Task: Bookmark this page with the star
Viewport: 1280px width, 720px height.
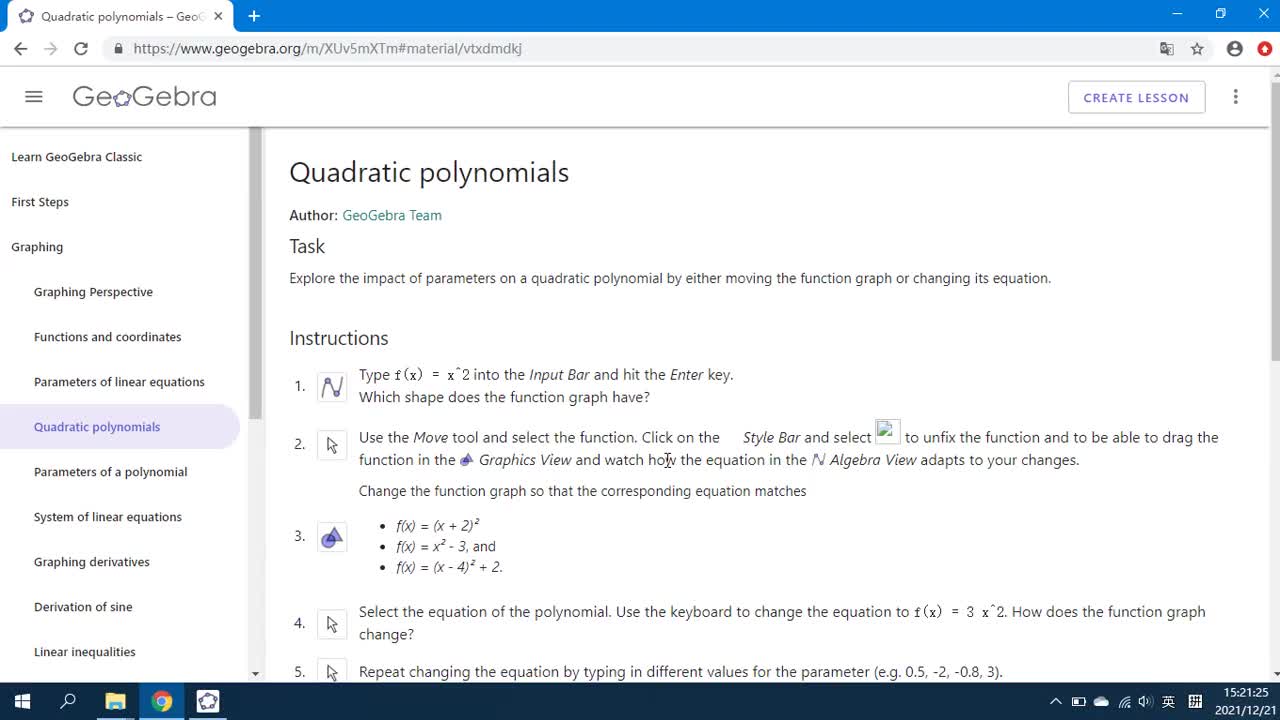Action: click(1197, 48)
